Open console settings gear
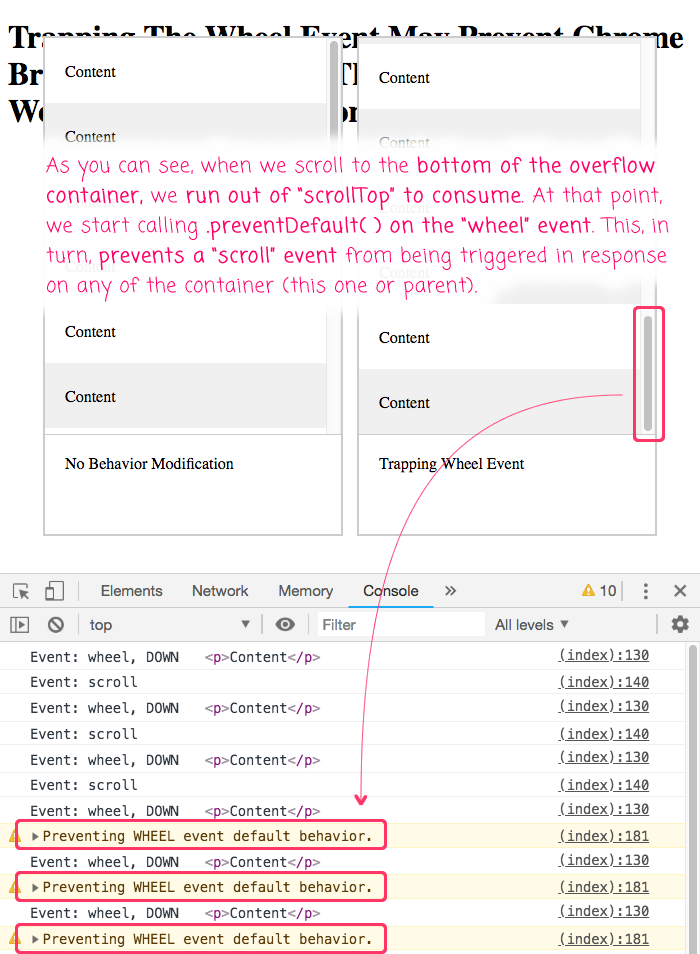Screen dimensions: 700x954 point(680,624)
